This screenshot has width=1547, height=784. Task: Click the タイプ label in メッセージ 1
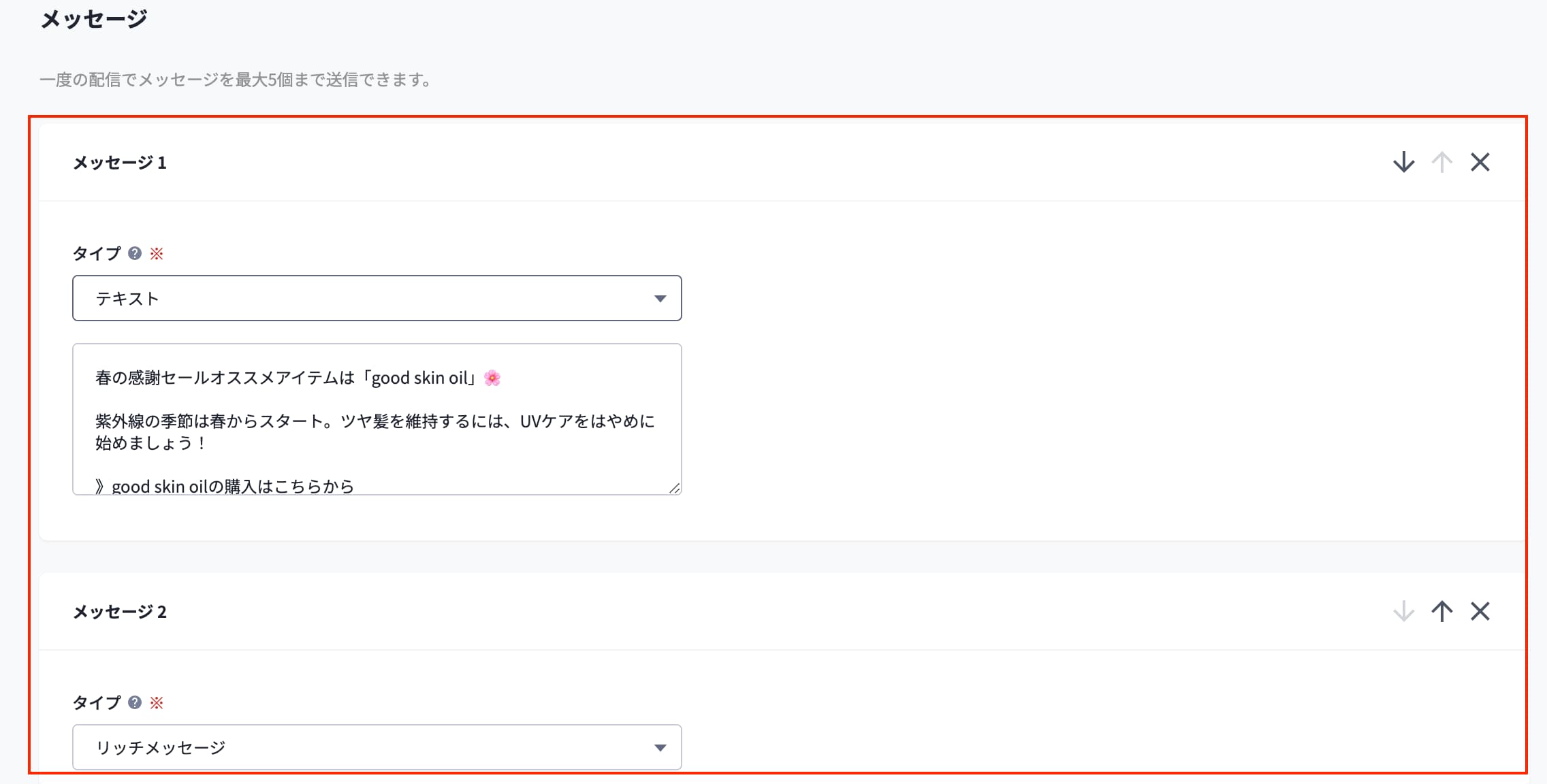pos(97,253)
